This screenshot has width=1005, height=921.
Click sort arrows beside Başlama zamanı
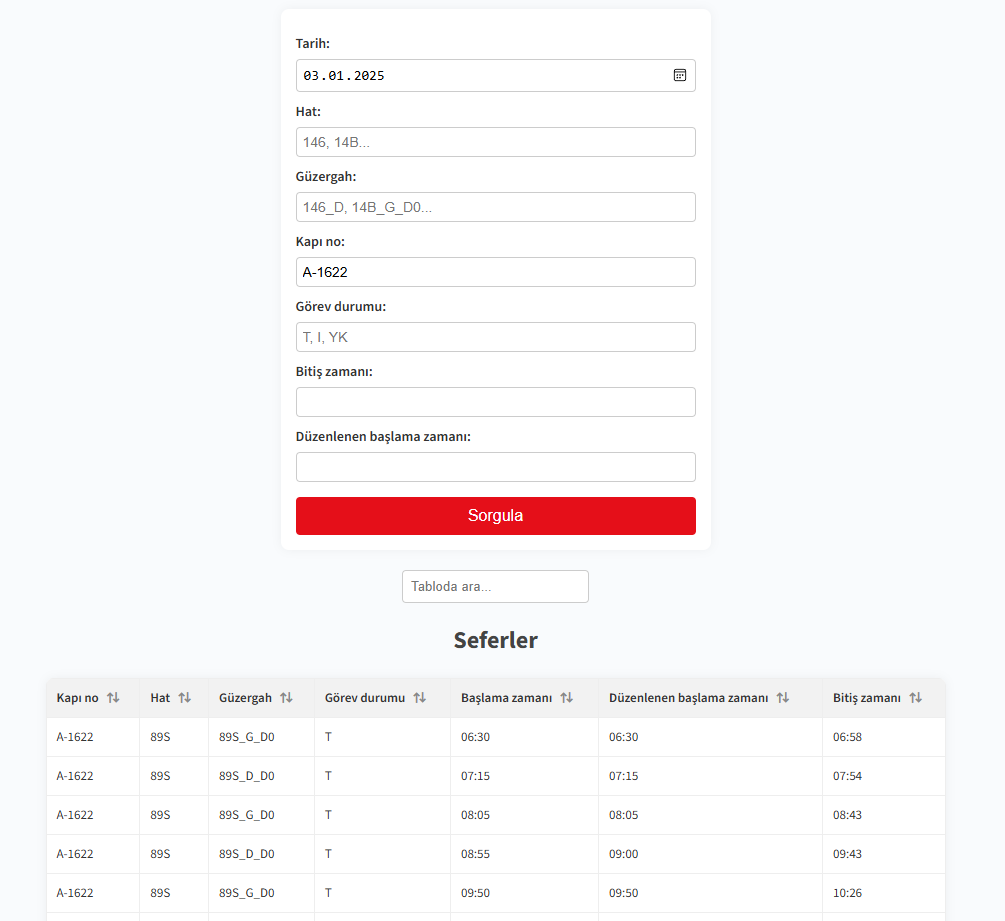pos(566,698)
